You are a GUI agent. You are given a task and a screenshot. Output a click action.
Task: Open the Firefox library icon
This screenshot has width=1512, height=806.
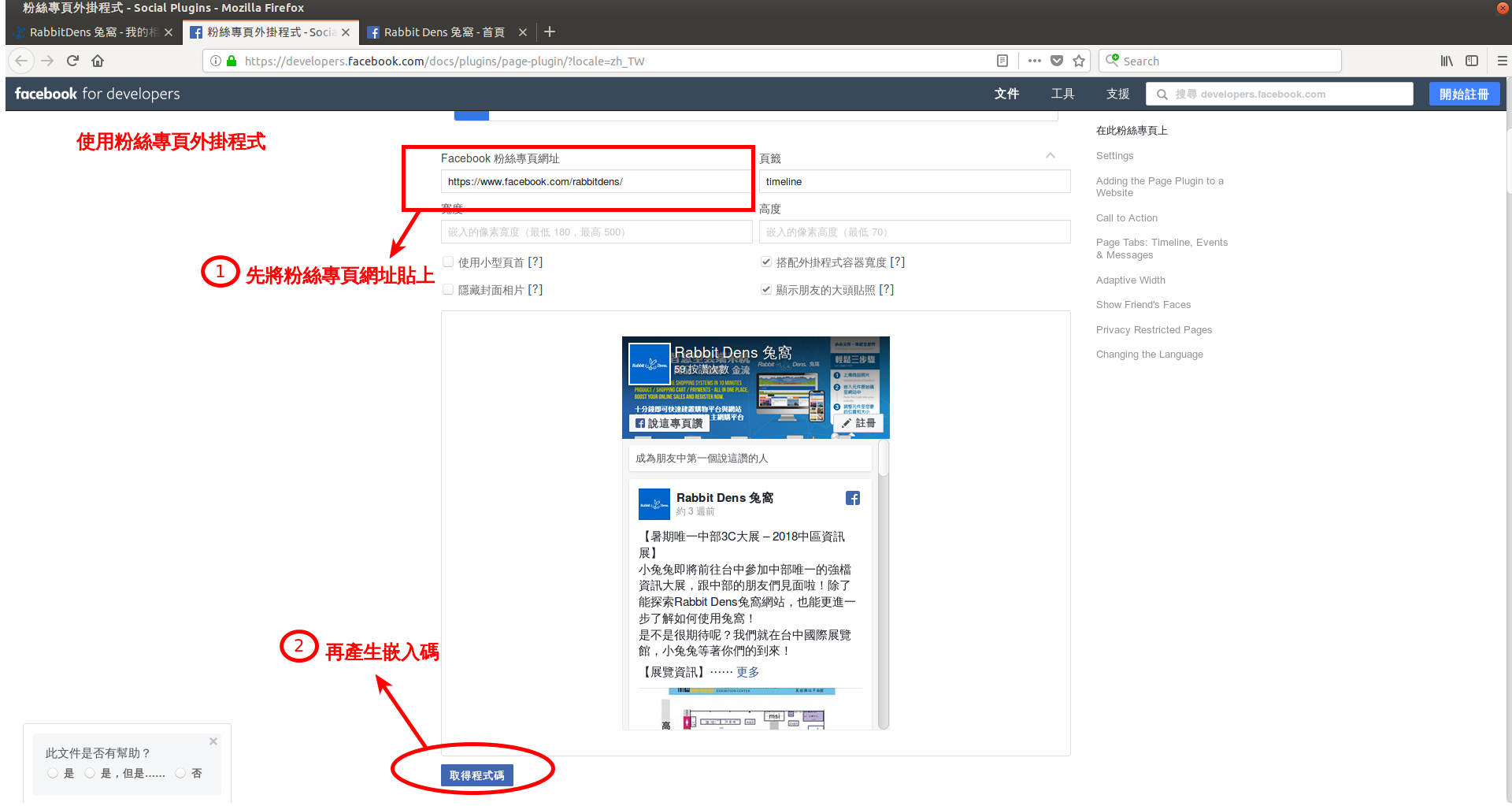(1447, 61)
